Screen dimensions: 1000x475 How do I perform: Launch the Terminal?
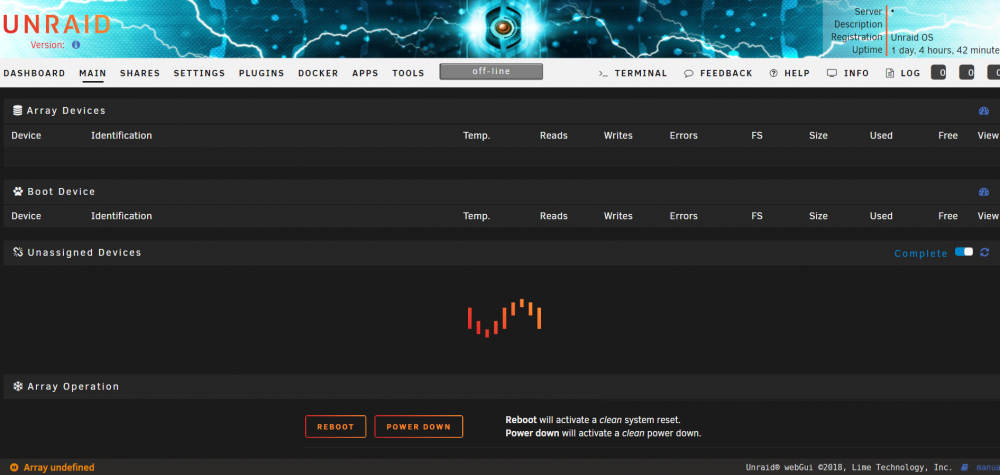tap(633, 73)
